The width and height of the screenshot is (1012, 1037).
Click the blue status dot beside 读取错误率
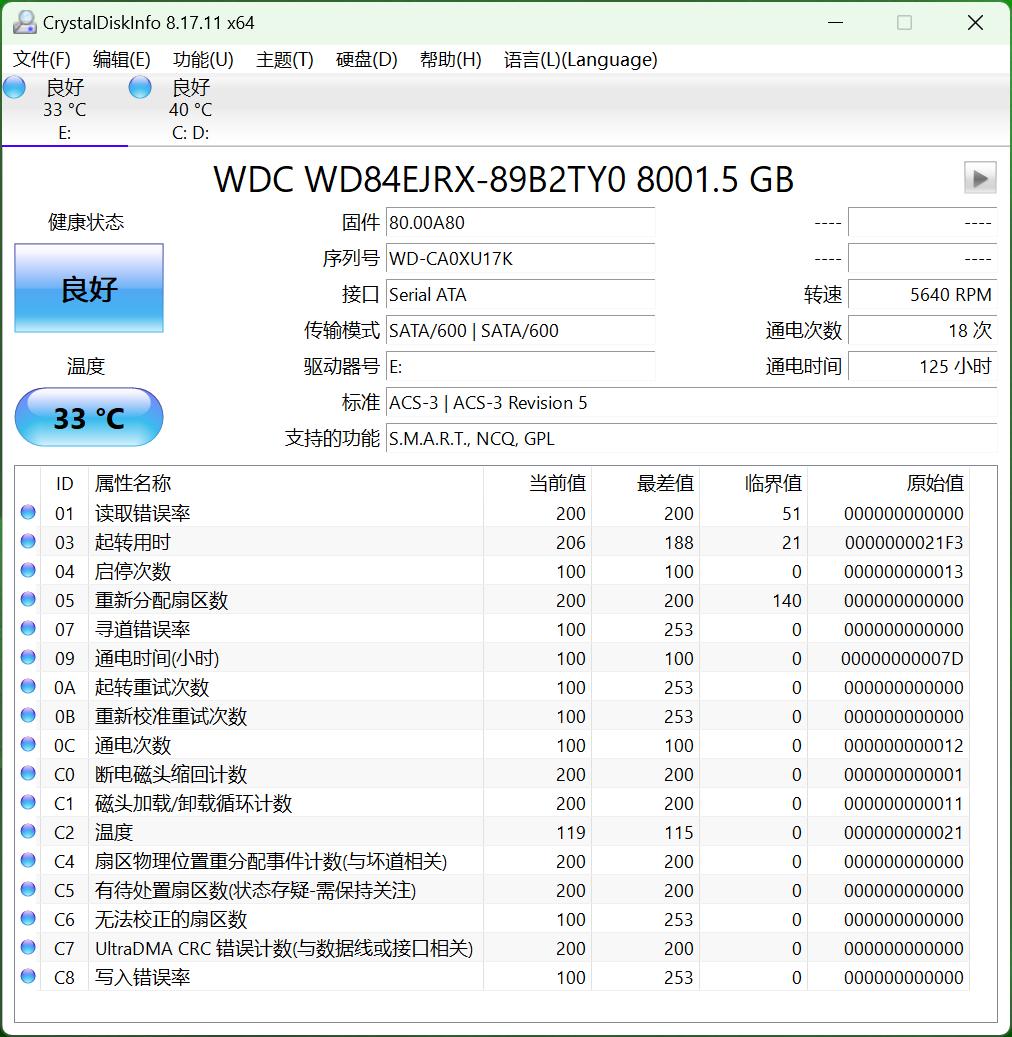pos(27,513)
